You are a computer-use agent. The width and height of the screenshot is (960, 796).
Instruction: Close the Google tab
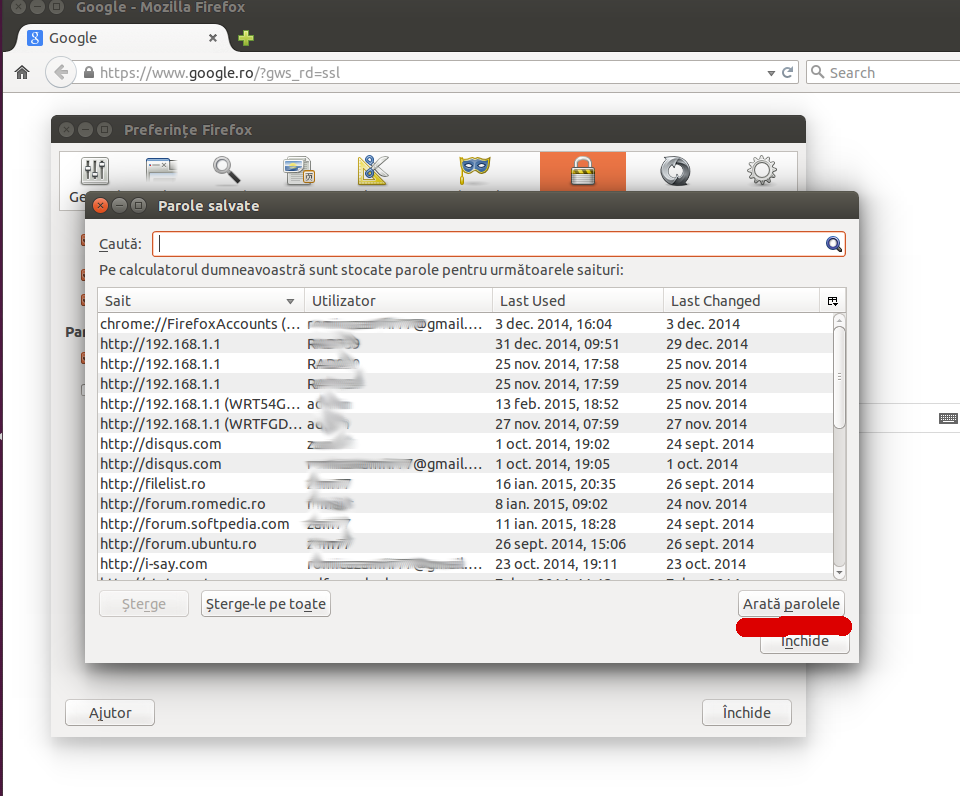tap(212, 38)
